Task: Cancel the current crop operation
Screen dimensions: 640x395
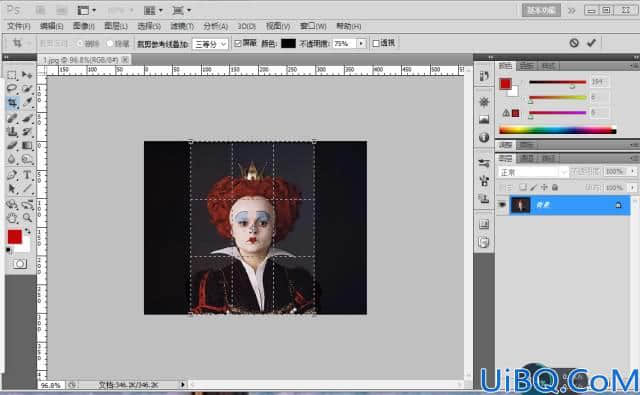Action: pyautogui.click(x=574, y=43)
